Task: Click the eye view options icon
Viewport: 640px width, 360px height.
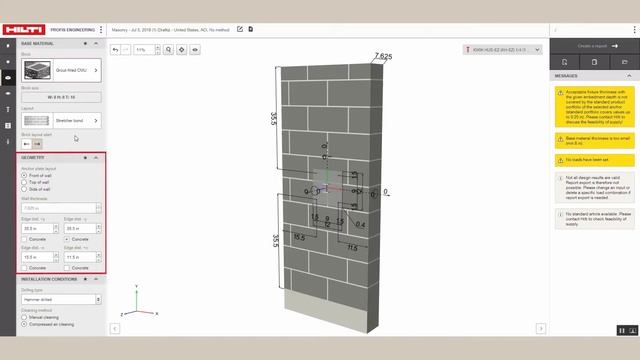Action: [195, 50]
